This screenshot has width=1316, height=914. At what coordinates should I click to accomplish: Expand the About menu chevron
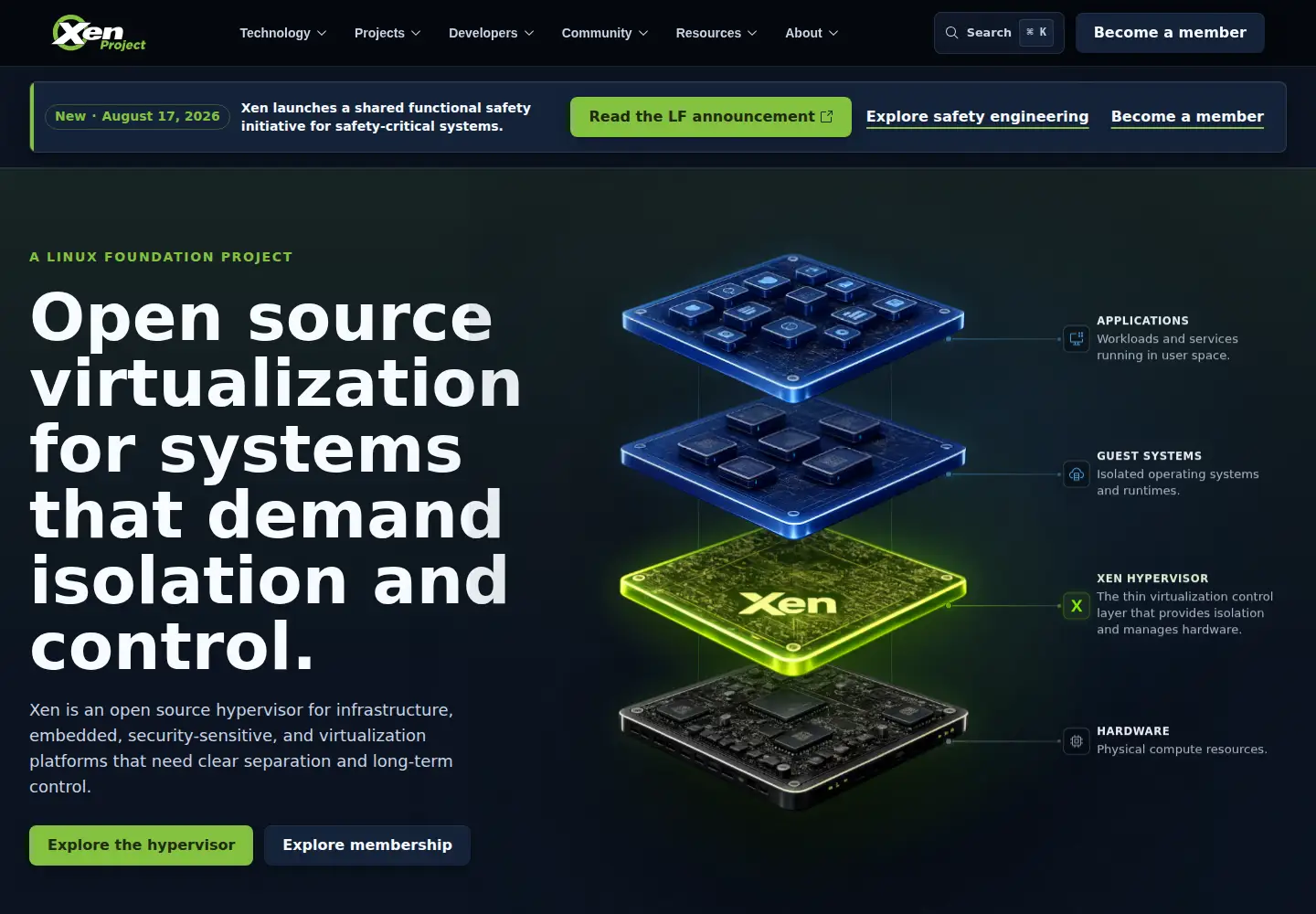coord(833,33)
